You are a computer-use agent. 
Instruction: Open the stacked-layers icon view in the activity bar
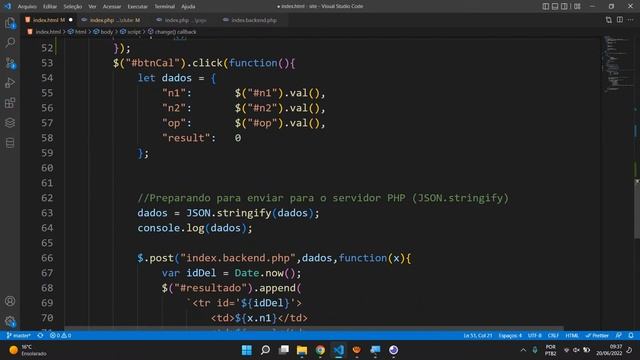[x=10, y=122]
